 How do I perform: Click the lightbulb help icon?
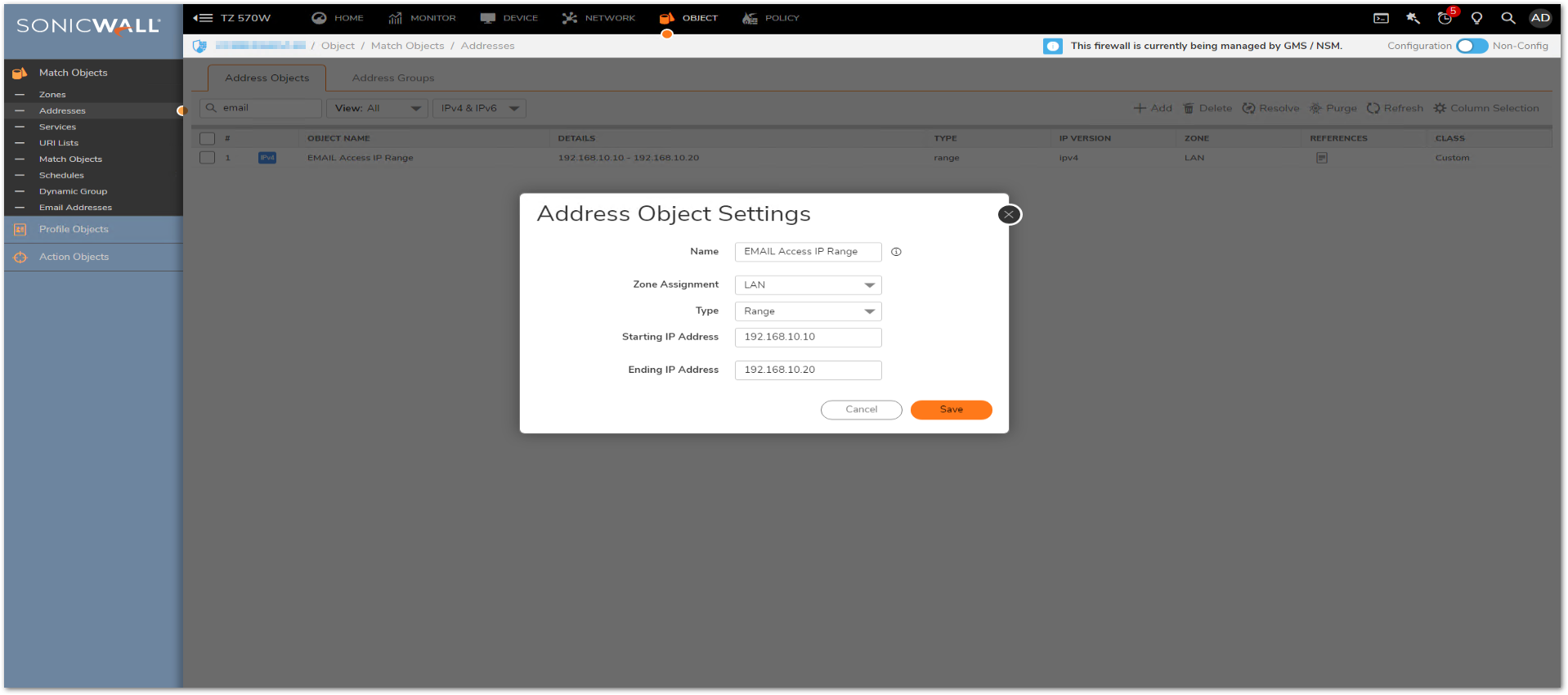1476,18
